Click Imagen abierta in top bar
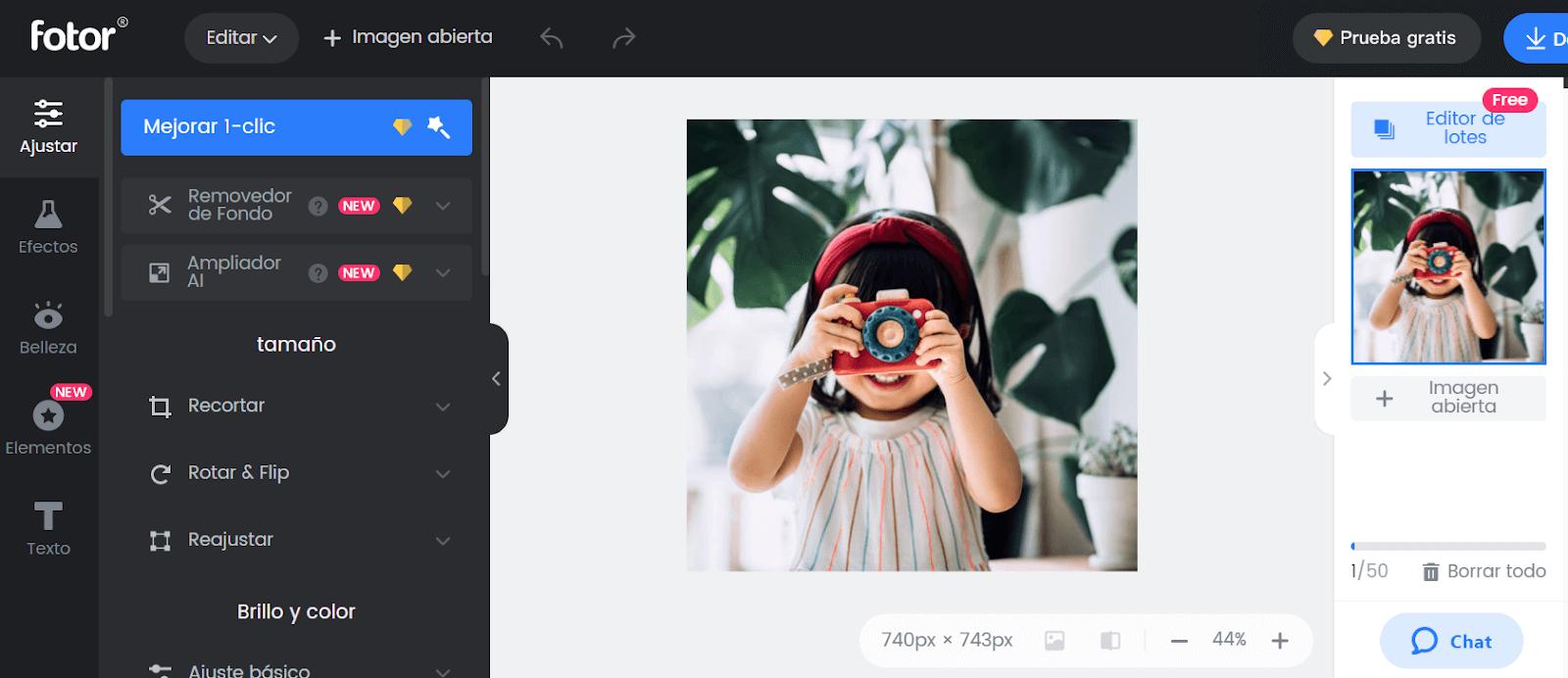The width and height of the screenshot is (1568, 678). 408,37
